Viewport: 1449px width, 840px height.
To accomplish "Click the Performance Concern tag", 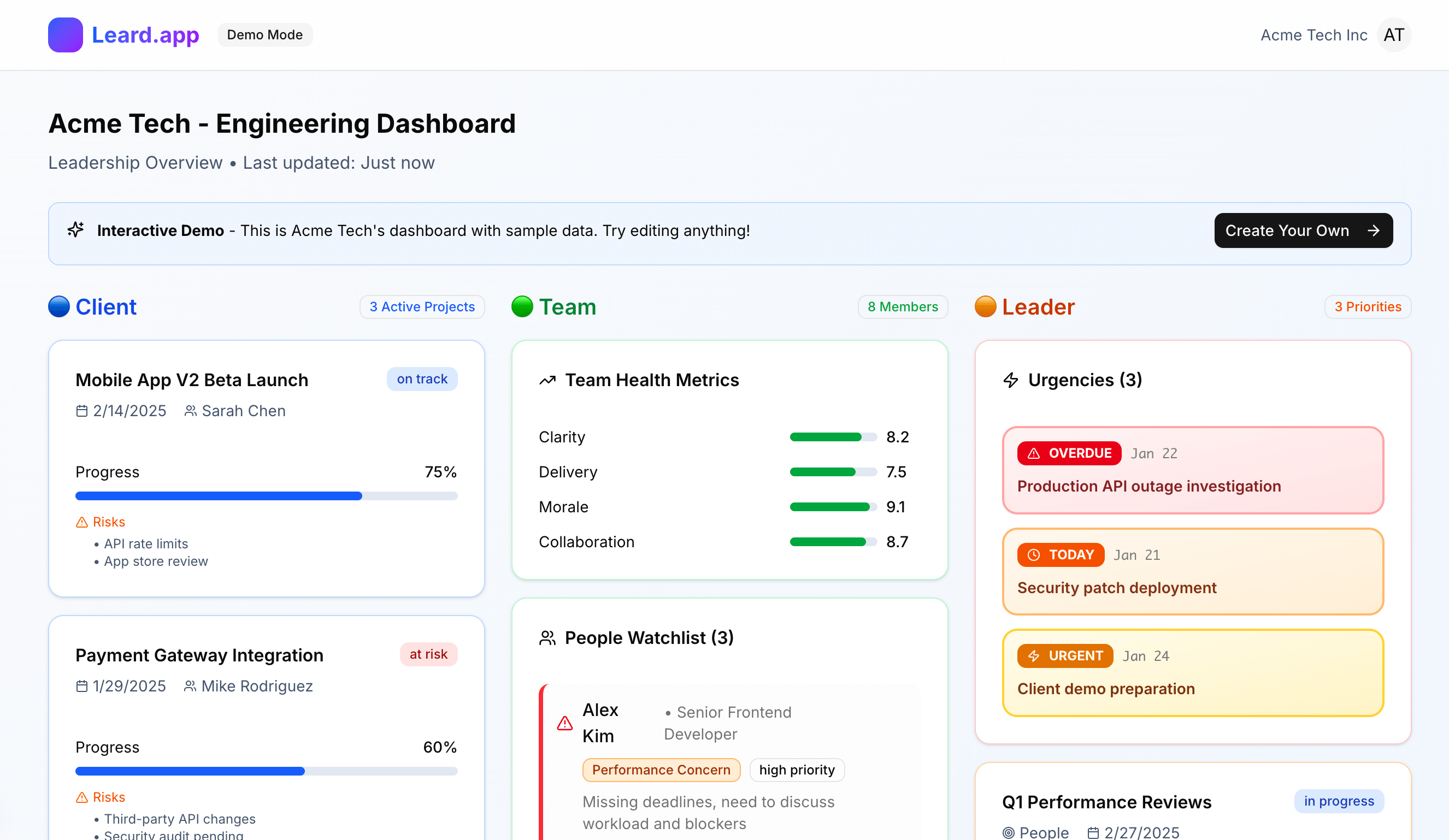I will click(x=661, y=770).
